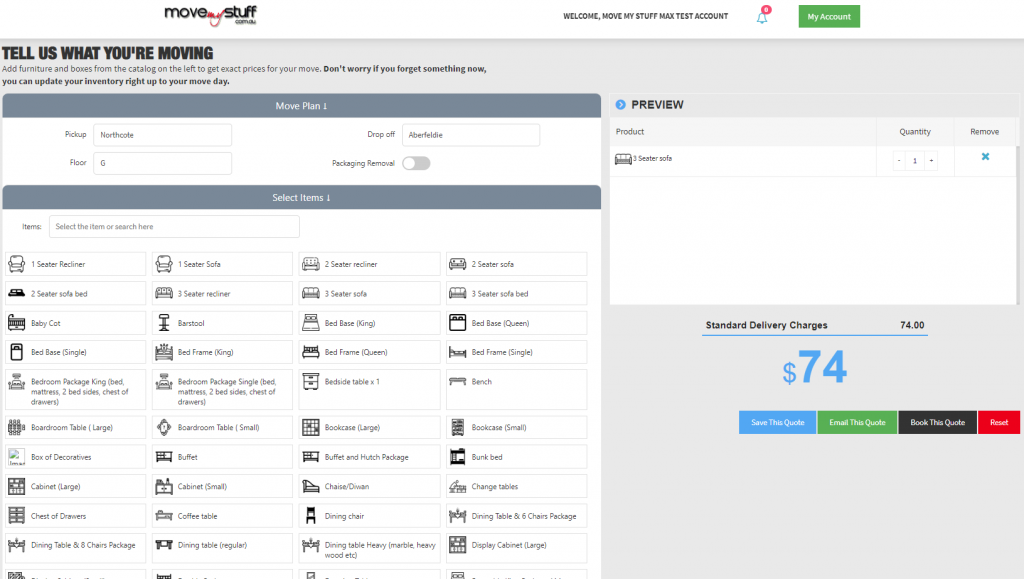Screen dimensions: 1024x579
Task: Click the Pickup suburb field
Action: (x=163, y=135)
